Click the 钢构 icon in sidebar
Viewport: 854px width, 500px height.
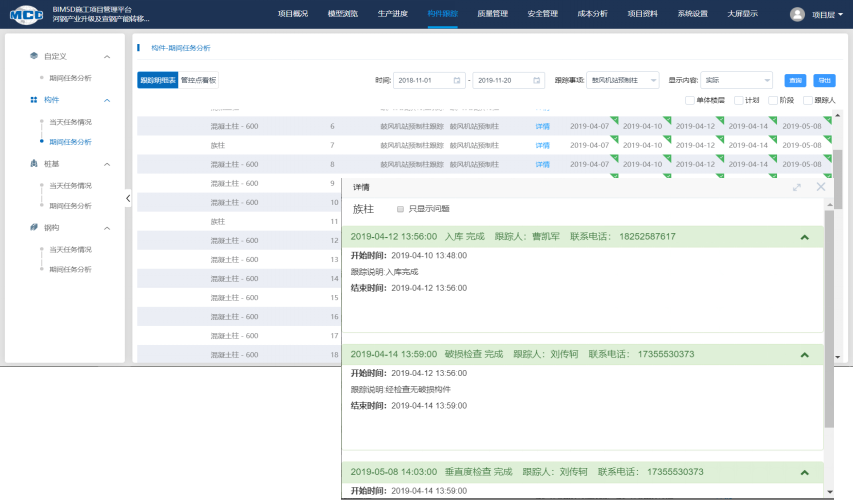tap(34, 228)
